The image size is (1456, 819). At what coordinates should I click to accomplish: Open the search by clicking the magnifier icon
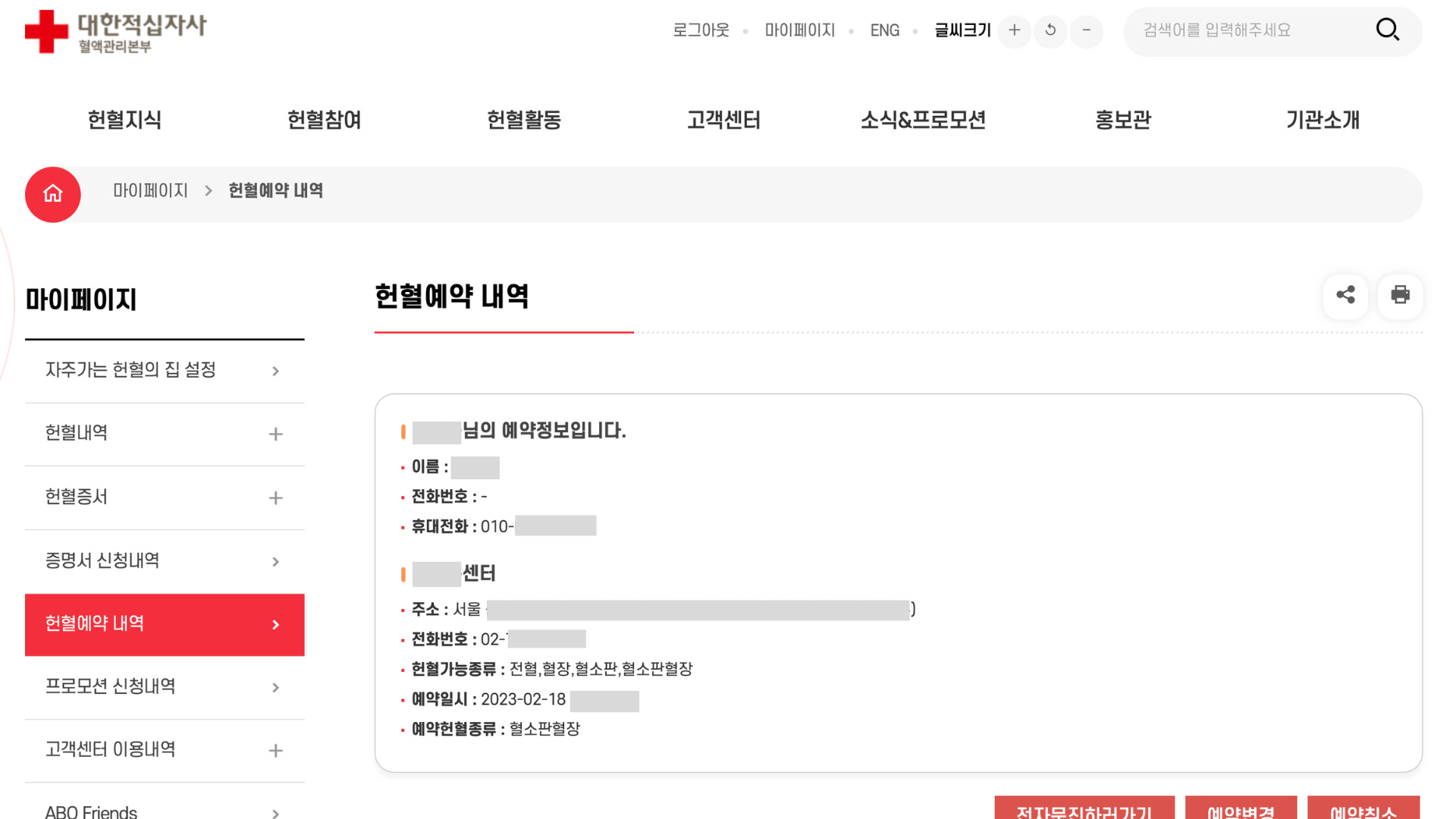coord(1388,30)
